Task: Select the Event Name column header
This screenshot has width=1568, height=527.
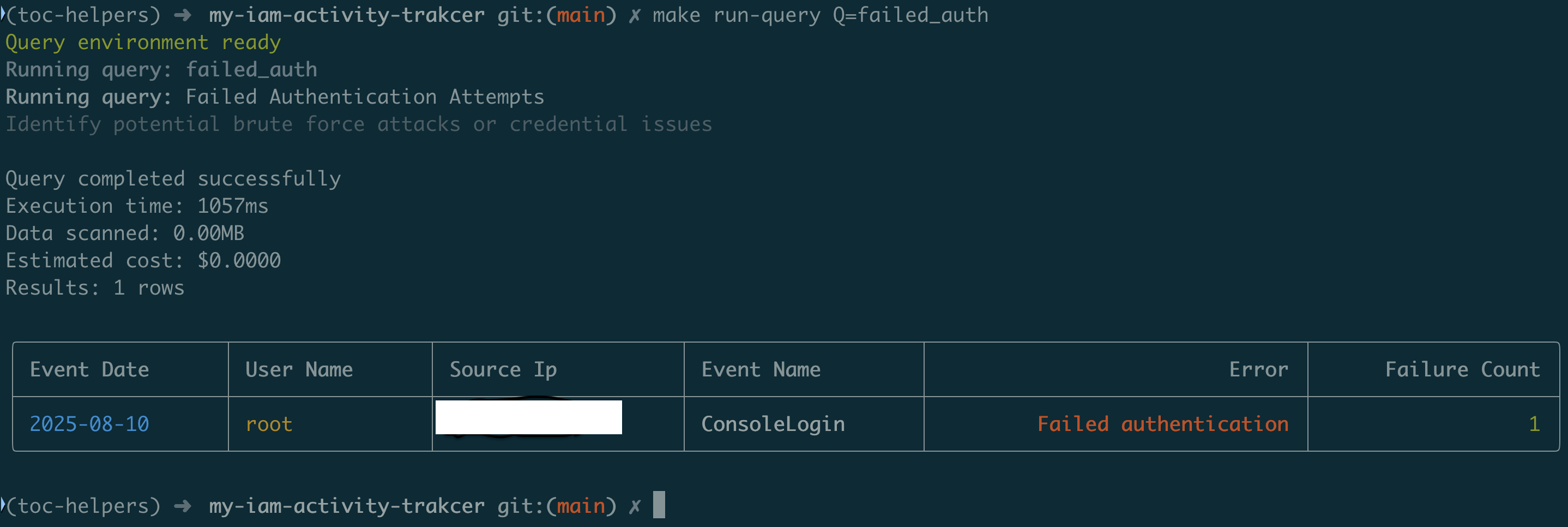Action: [761, 369]
